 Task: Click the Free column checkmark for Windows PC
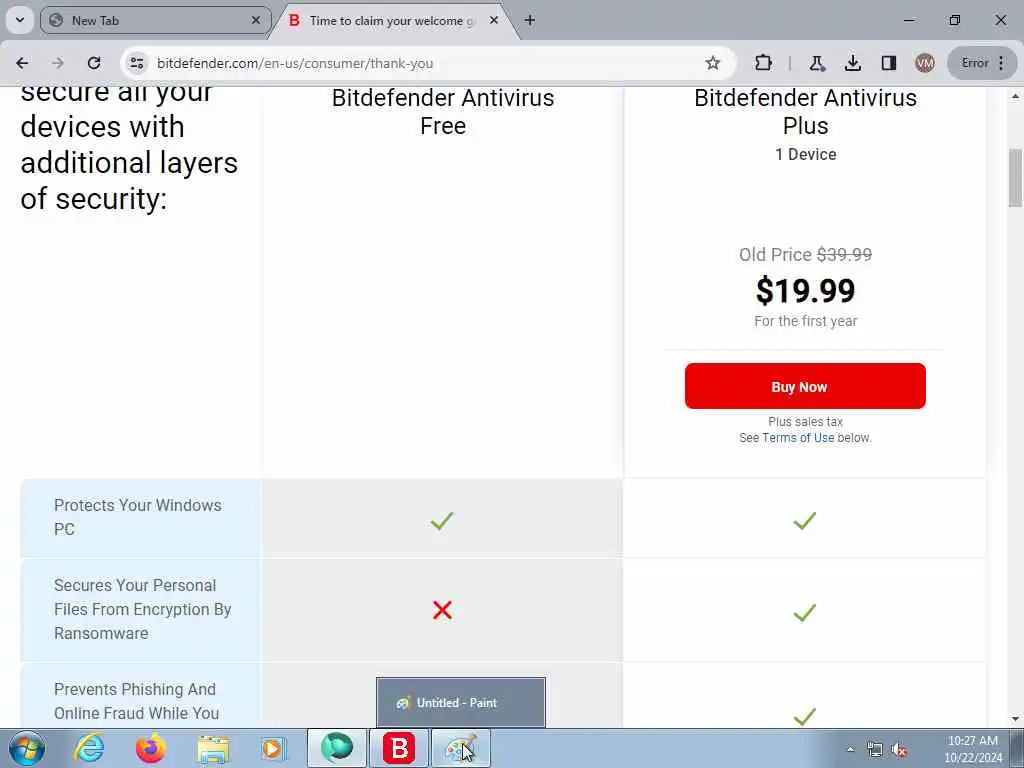coord(442,520)
